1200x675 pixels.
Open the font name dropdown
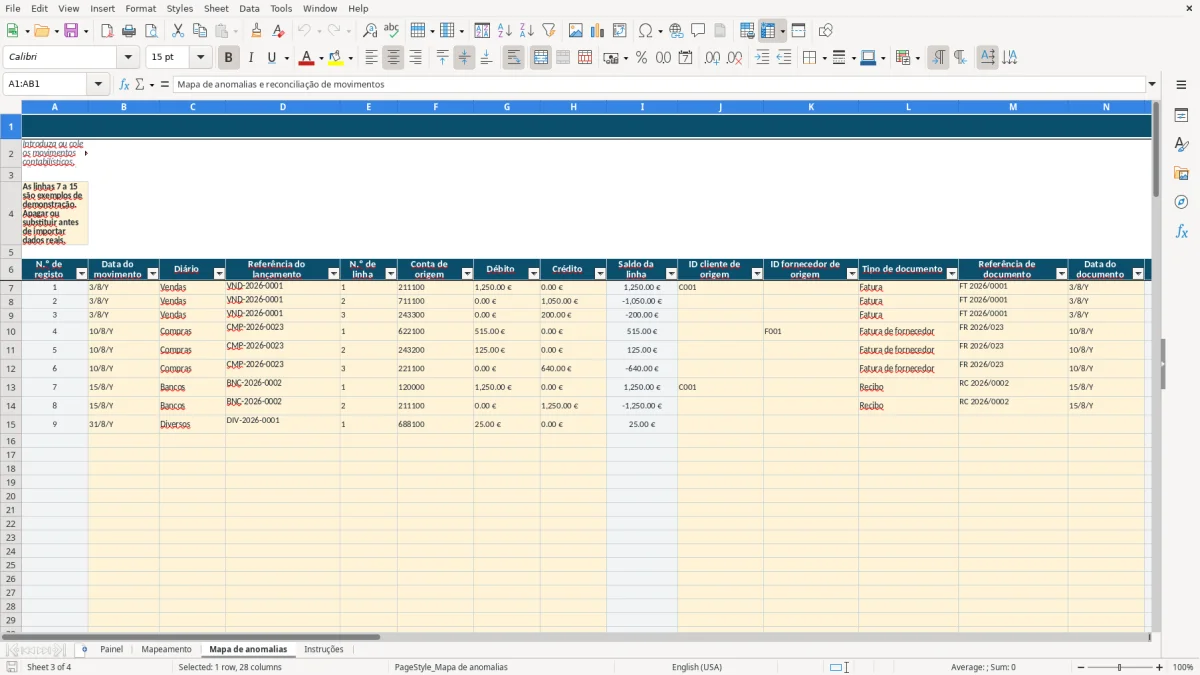128,58
